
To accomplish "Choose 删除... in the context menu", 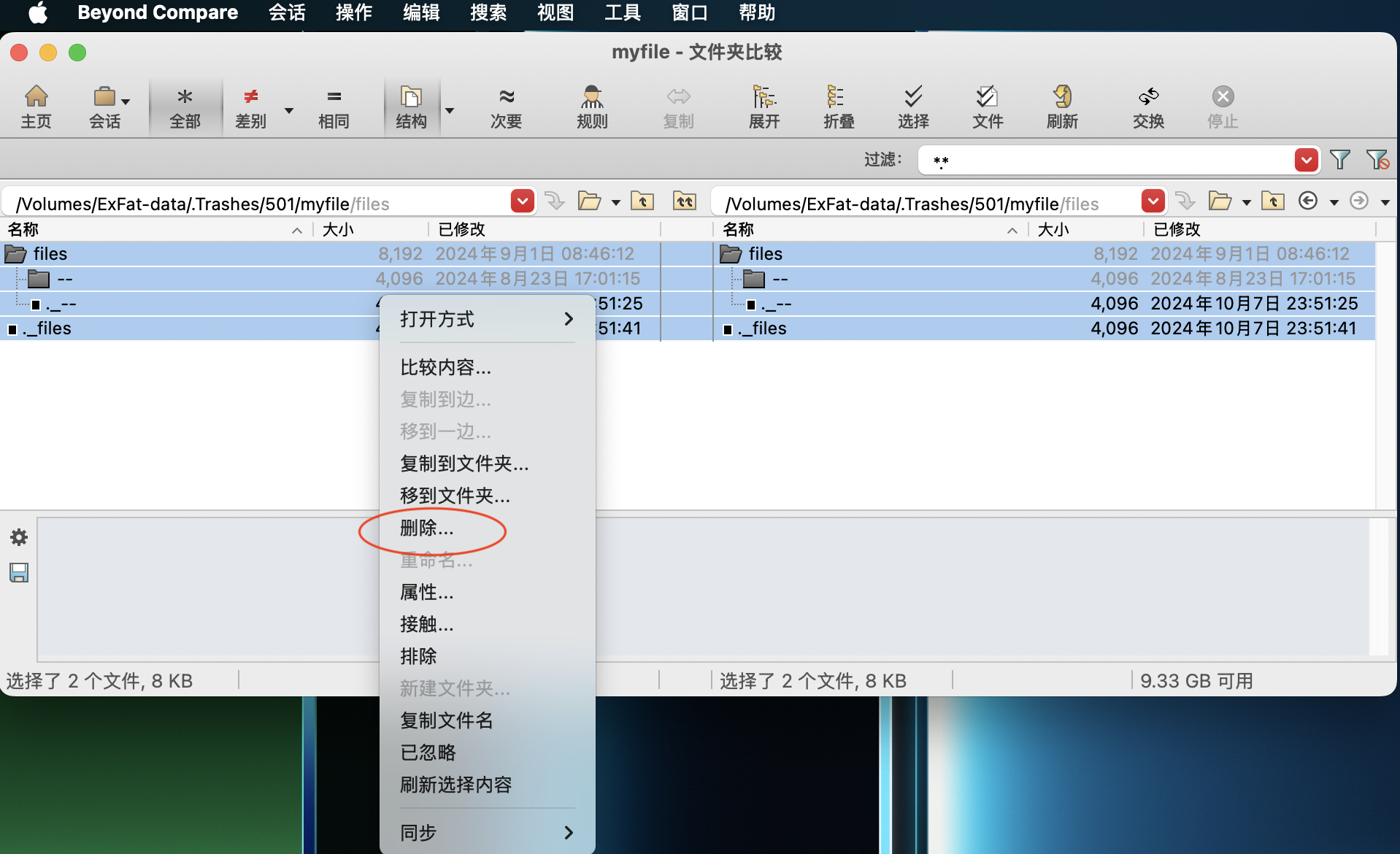I will 488,528.
